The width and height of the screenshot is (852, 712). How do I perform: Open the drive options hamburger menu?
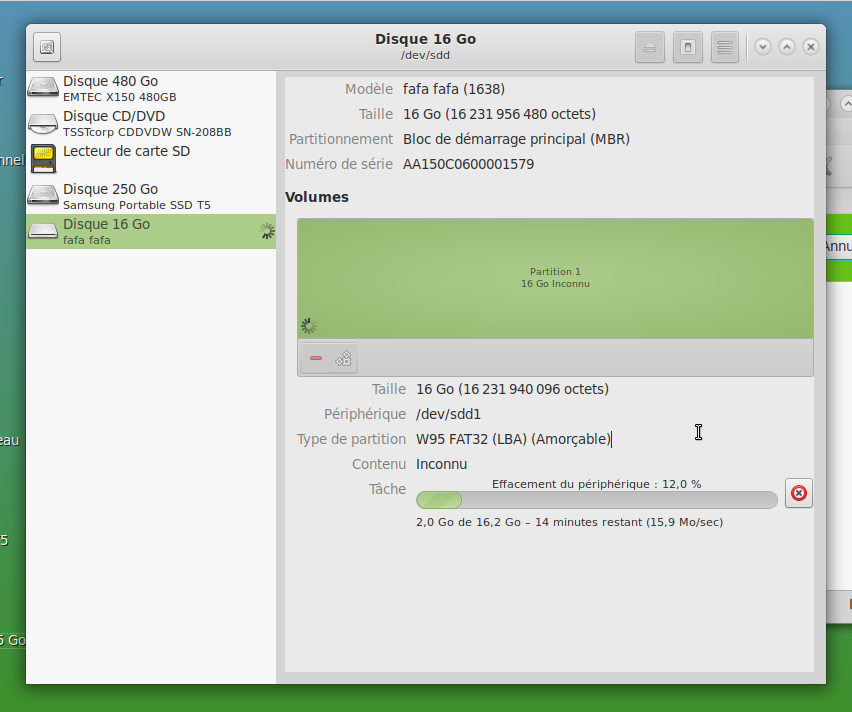[x=724, y=47]
